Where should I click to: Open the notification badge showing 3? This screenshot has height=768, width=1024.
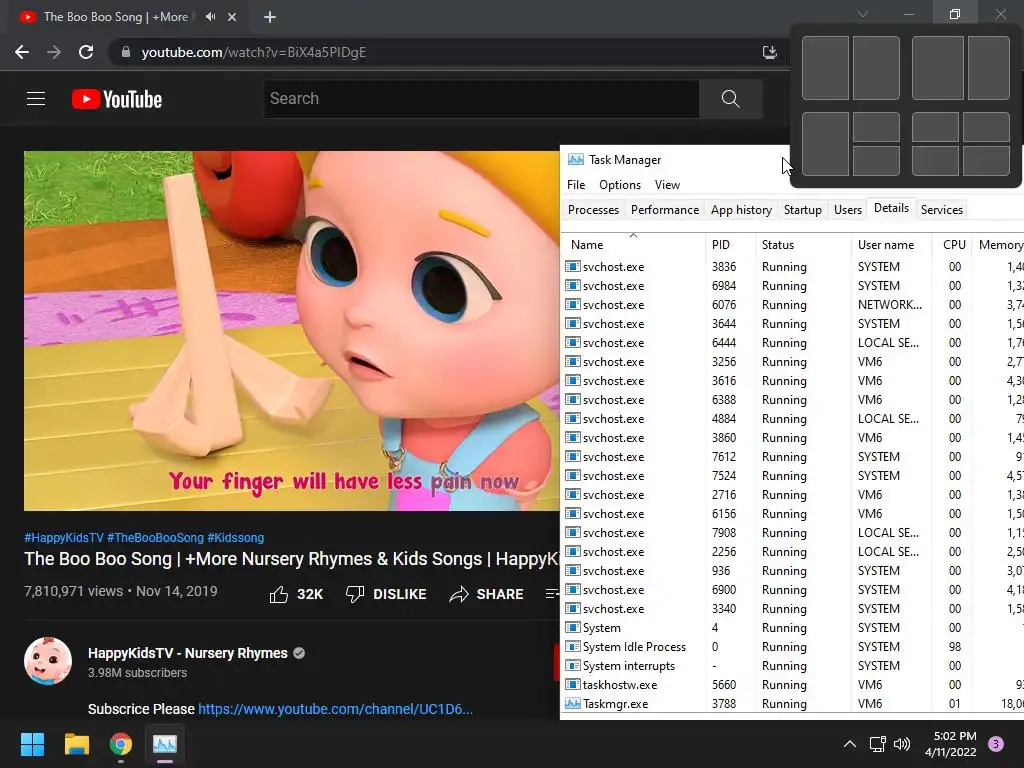click(995, 744)
